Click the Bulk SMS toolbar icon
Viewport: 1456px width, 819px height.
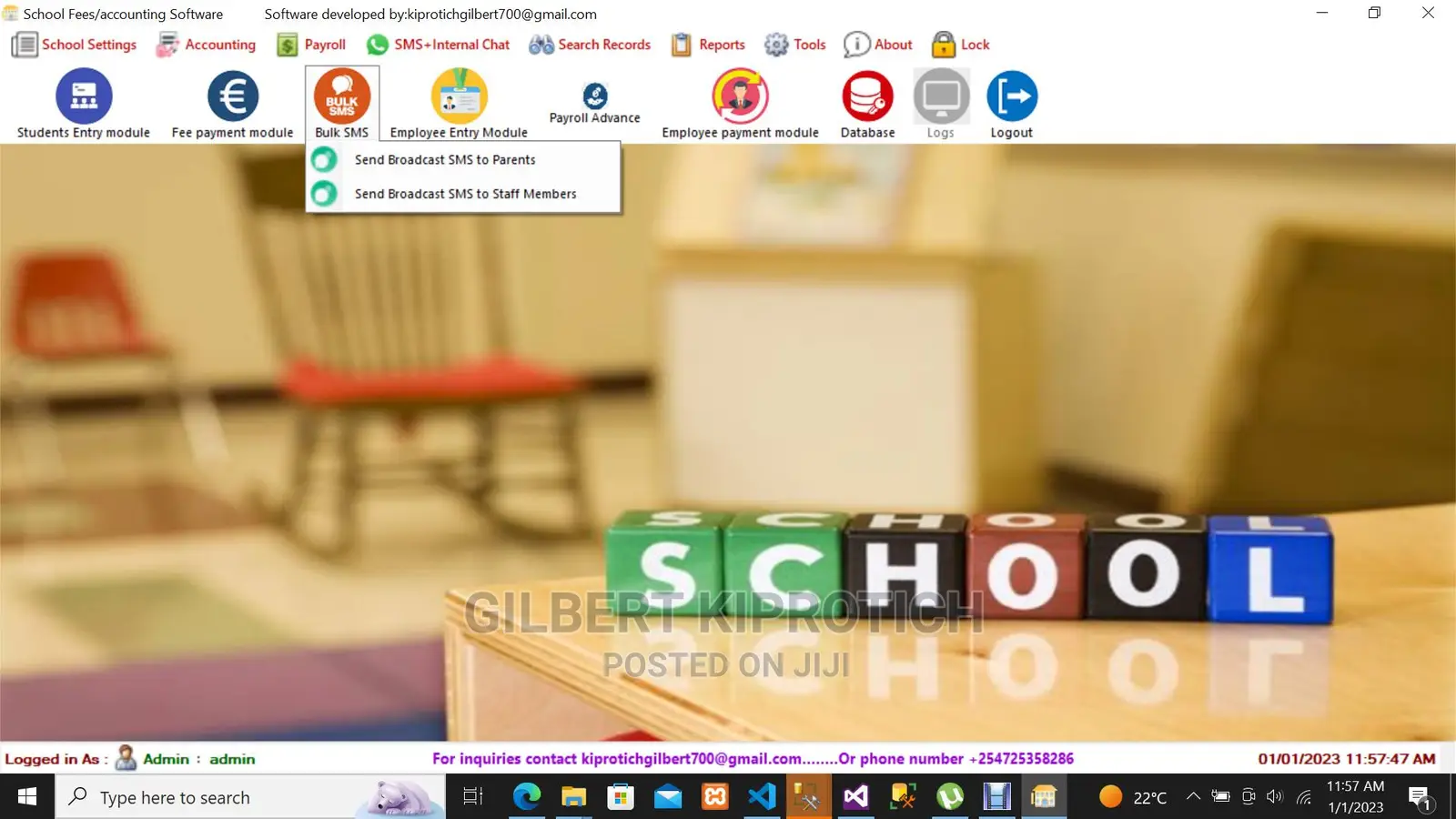[x=342, y=96]
